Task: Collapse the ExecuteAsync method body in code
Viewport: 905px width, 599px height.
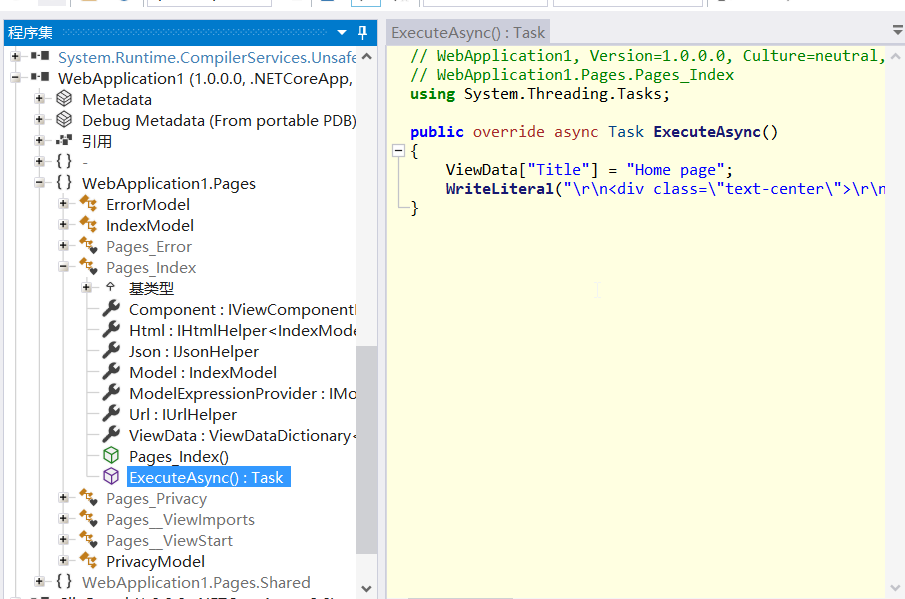Action: (398, 151)
